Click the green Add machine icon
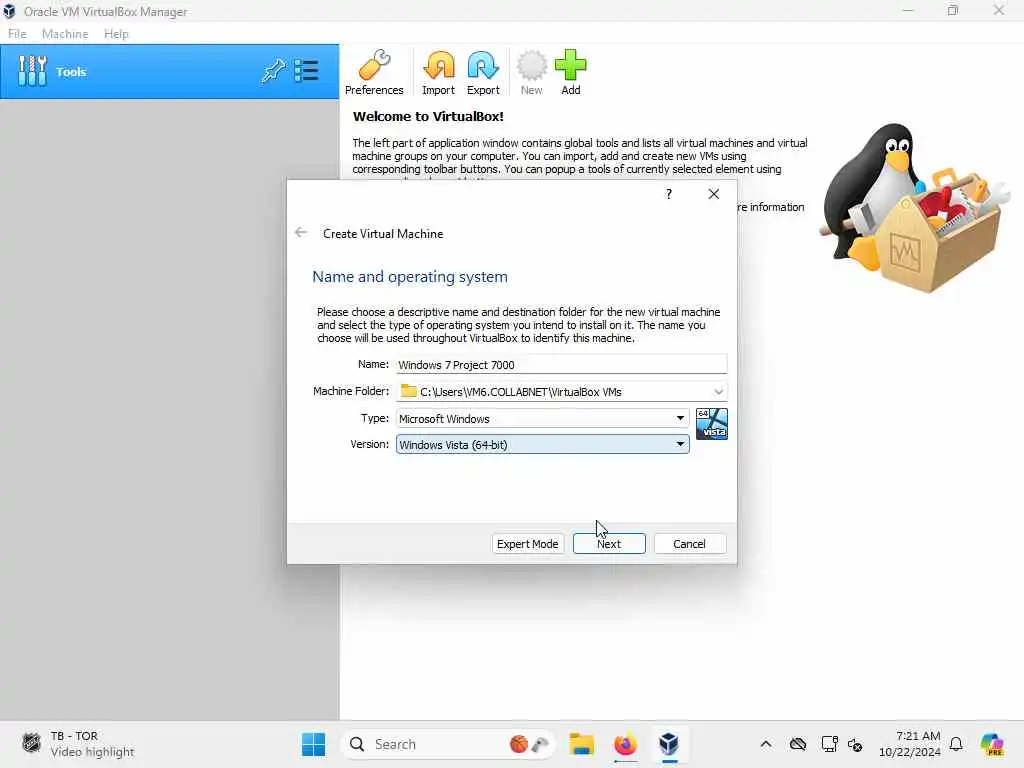Image resolution: width=1024 pixels, height=768 pixels. pos(571,72)
